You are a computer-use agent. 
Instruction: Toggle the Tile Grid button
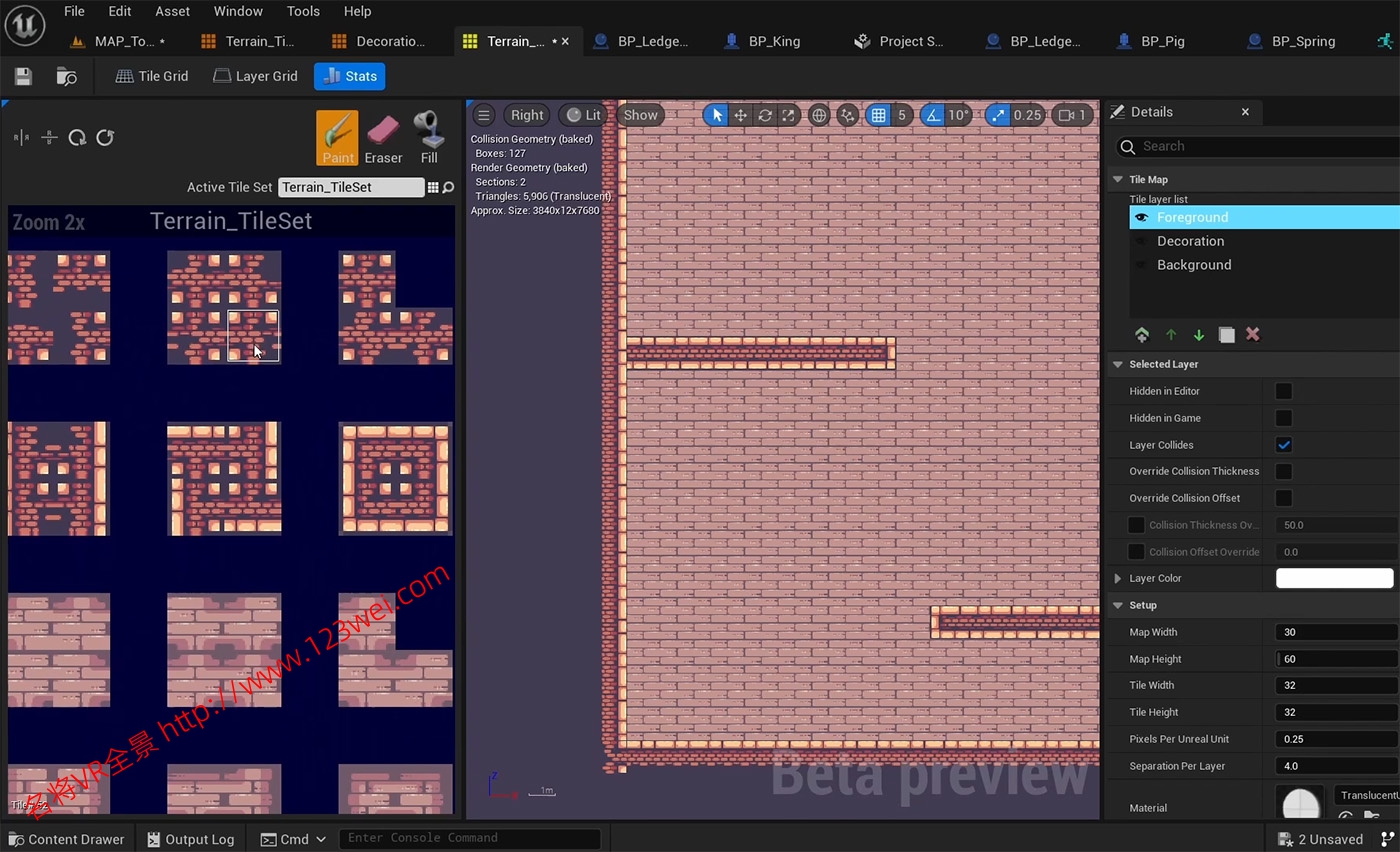point(152,76)
